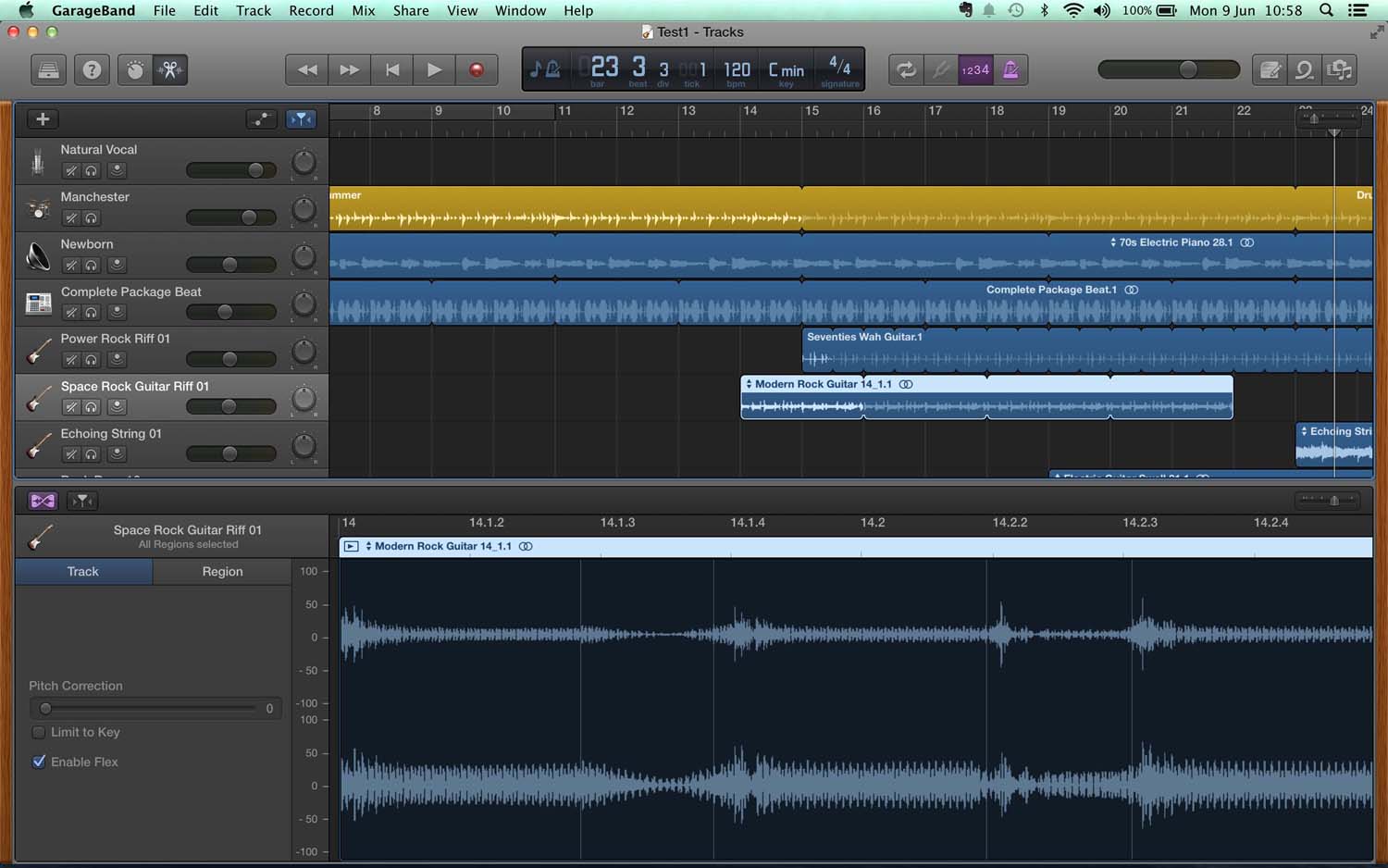Turn on the Cycle loop button
1388x868 pixels.
click(x=906, y=70)
